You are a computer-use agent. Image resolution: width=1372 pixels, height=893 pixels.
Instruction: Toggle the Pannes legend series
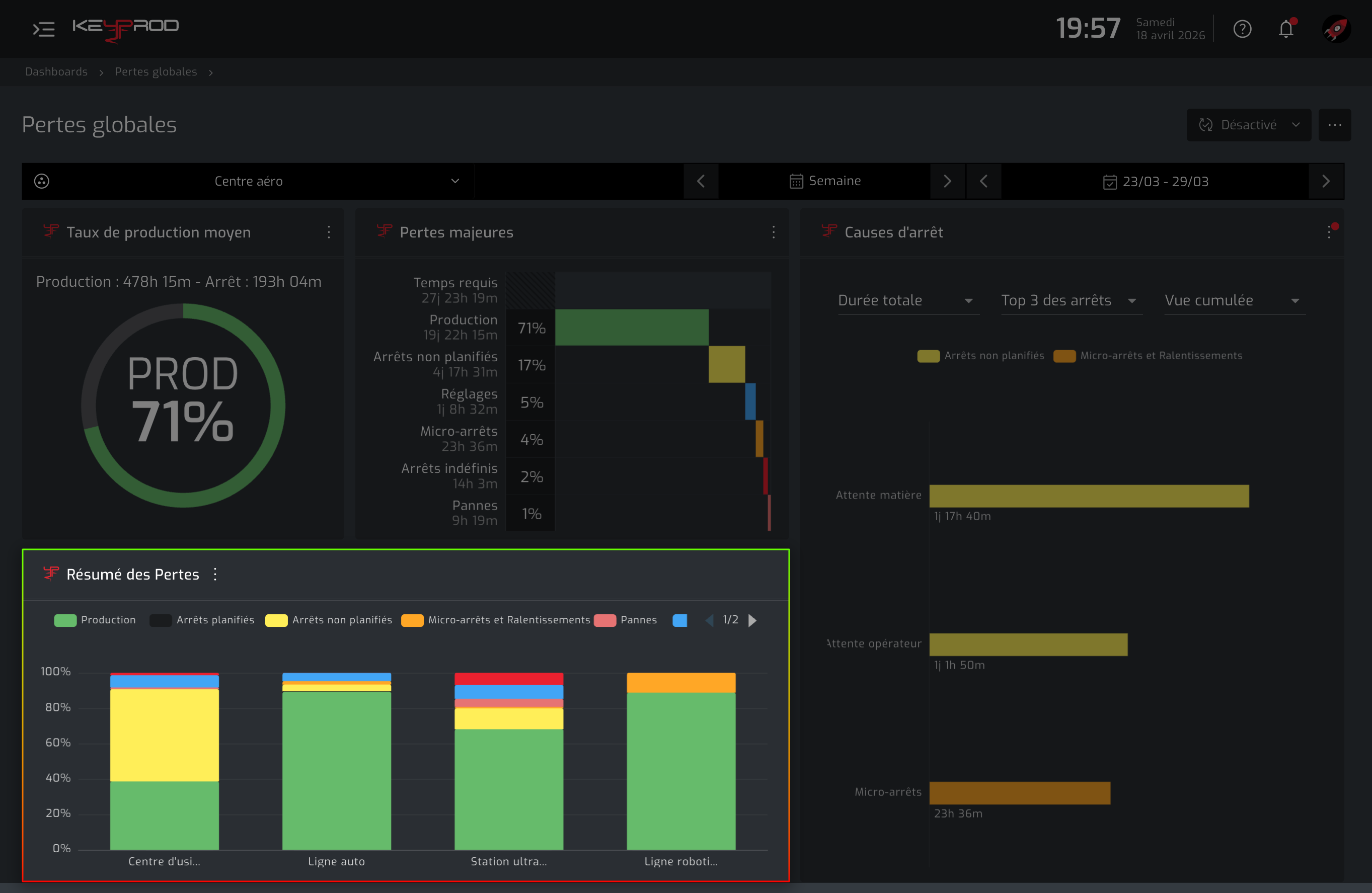point(626,620)
